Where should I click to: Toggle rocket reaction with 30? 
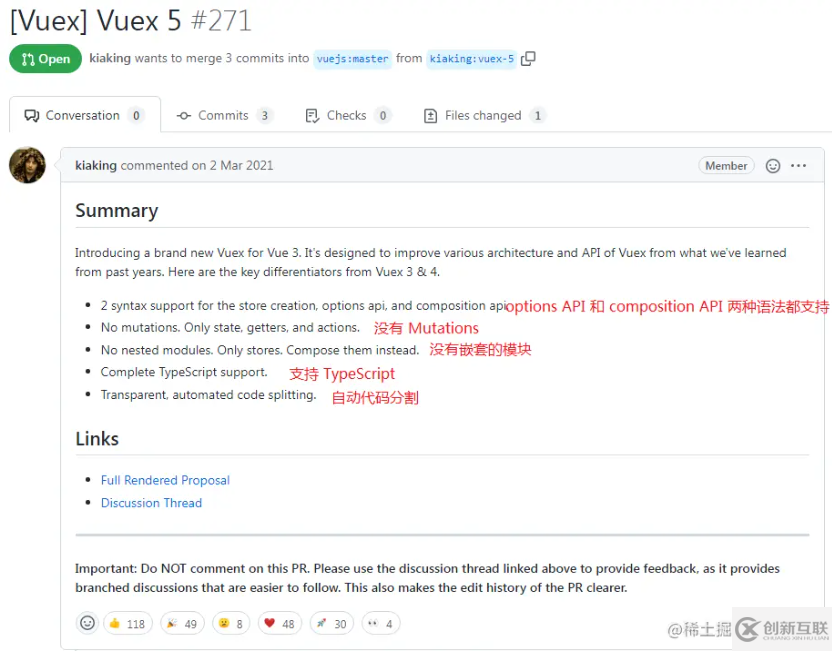pyautogui.click(x=331, y=623)
